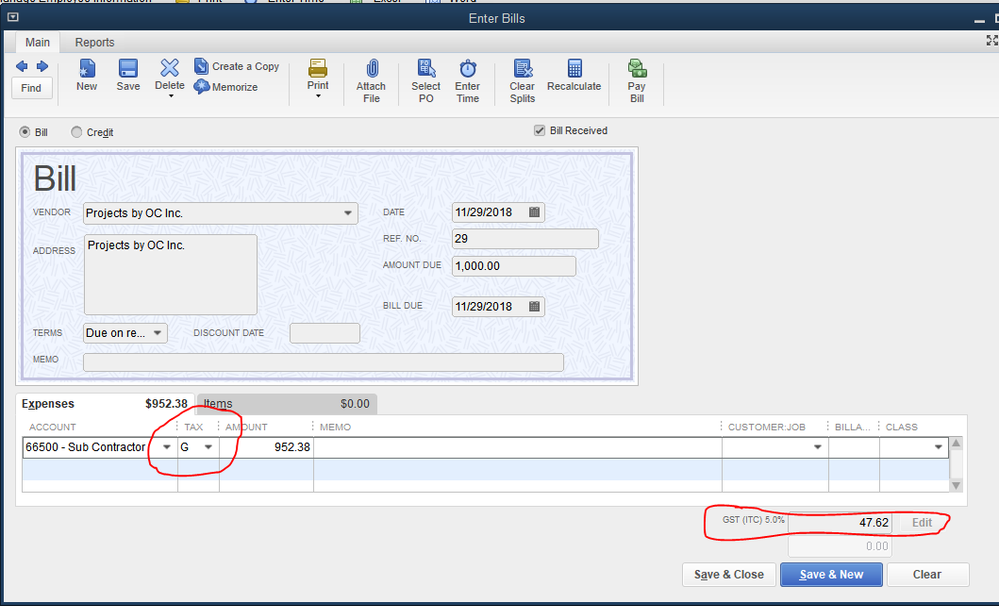Open the Customer:Job dropdown

pyautogui.click(x=817, y=447)
